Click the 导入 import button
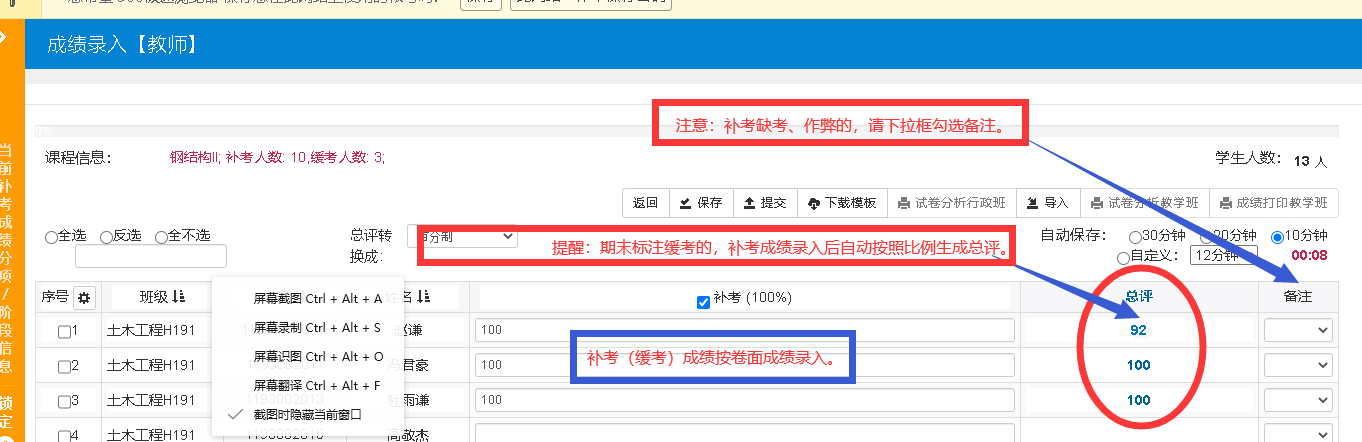 1048,203
